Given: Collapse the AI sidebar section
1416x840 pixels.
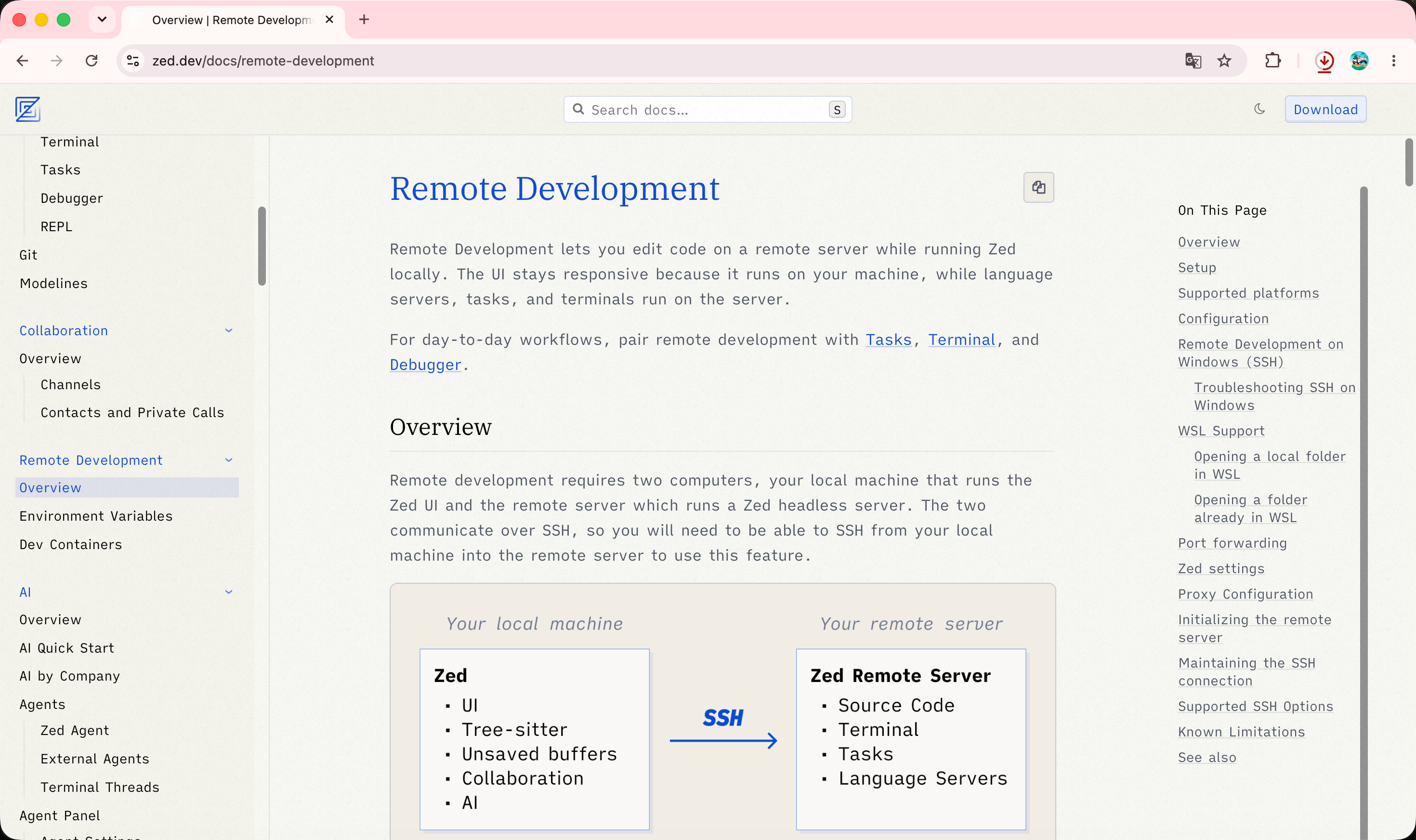Looking at the screenshot, I should tap(229, 592).
